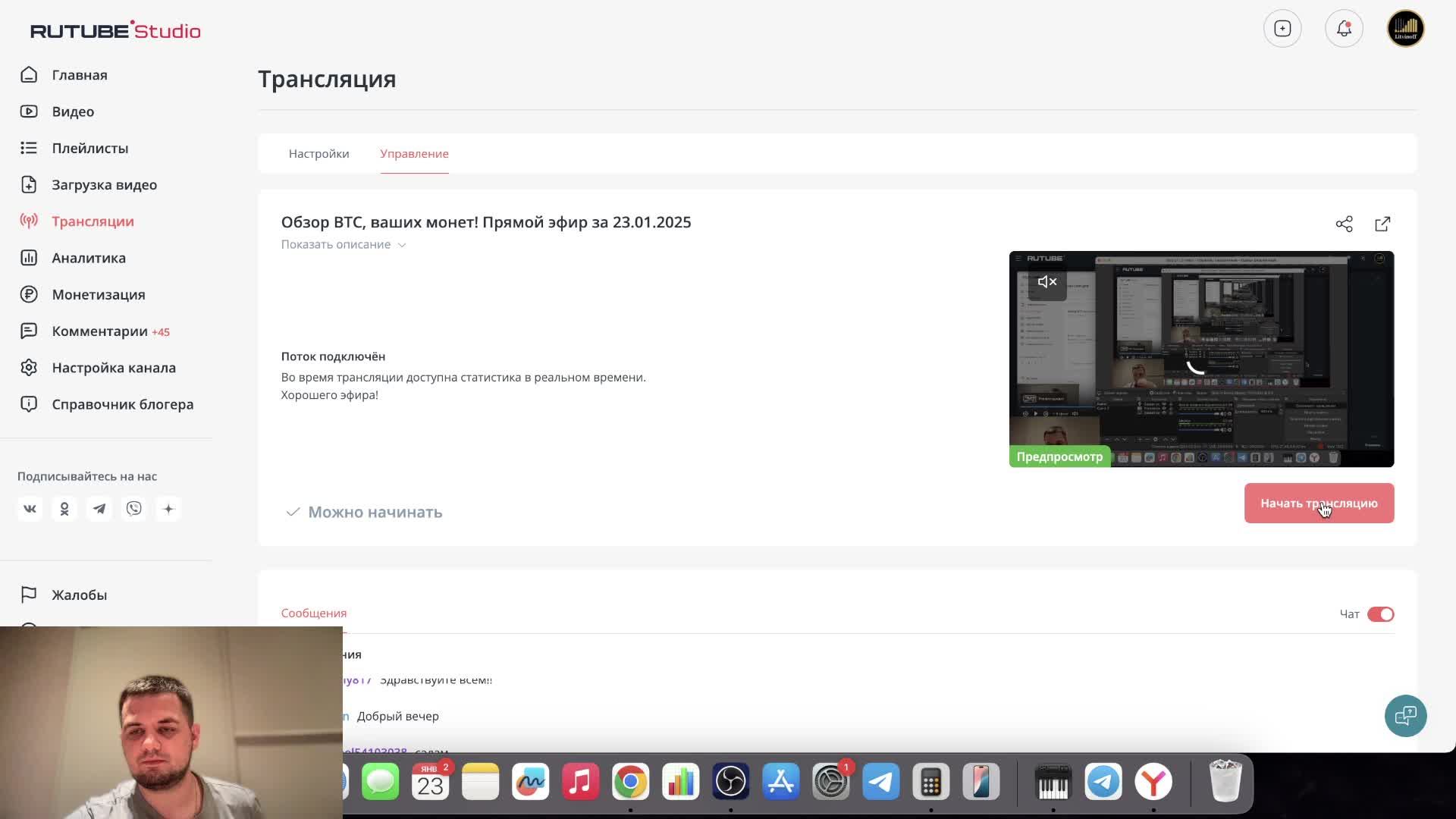Viewport: 1456px width, 819px height.
Task: Switch to the Управление tab
Action: click(x=414, y=153)
